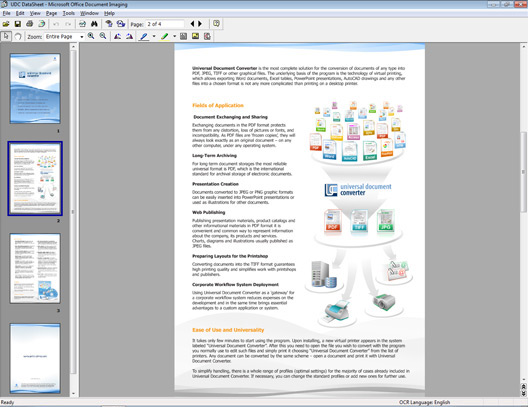
Task: Rotate page left with the rotate icon
Action: [117, 36]
